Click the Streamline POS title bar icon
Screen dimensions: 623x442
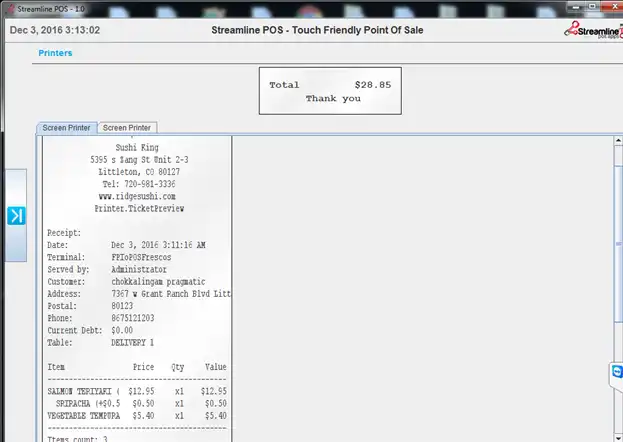[11, 9]
